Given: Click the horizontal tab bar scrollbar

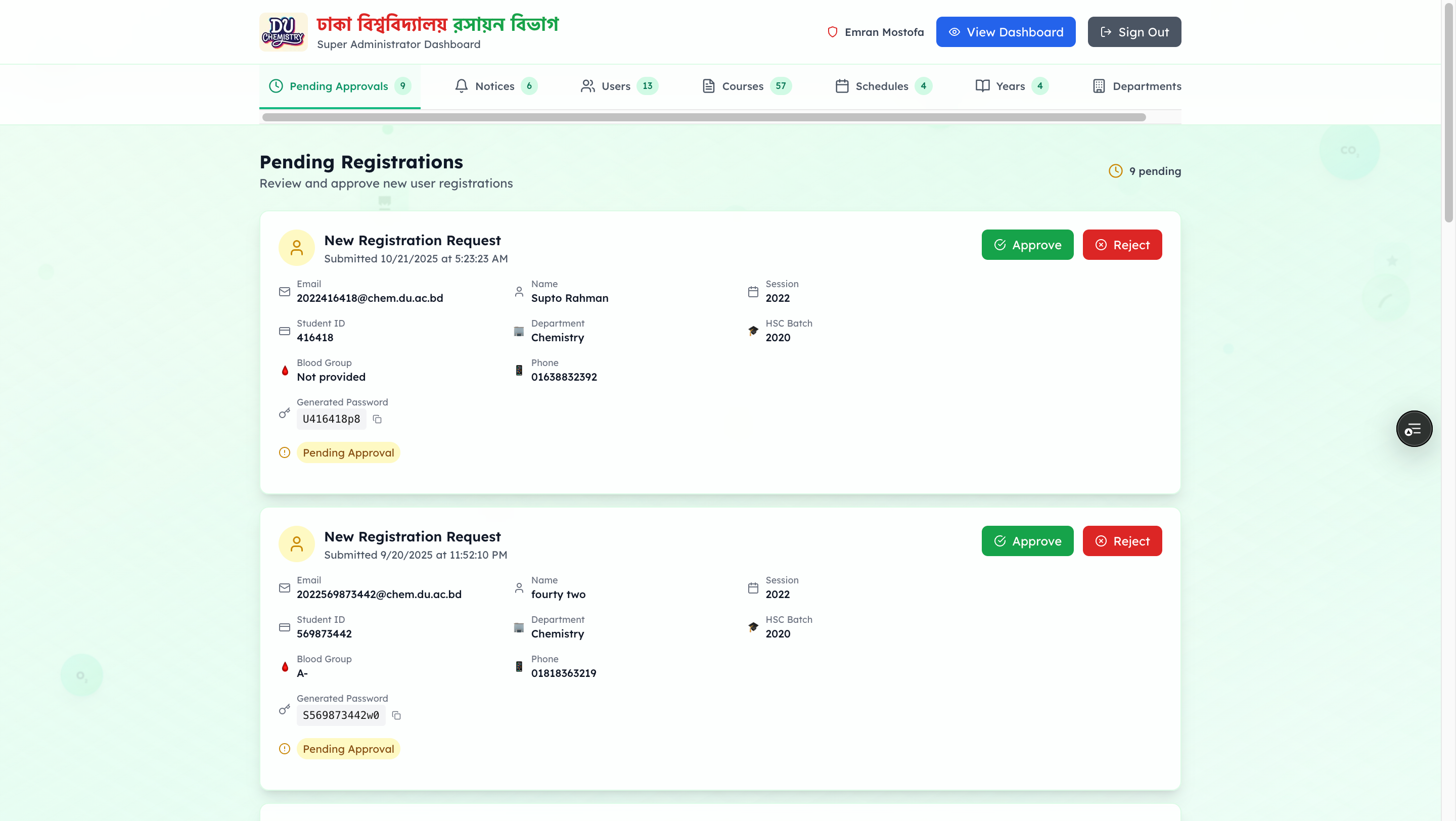Looking at the screenshot, I should (703, 117).
